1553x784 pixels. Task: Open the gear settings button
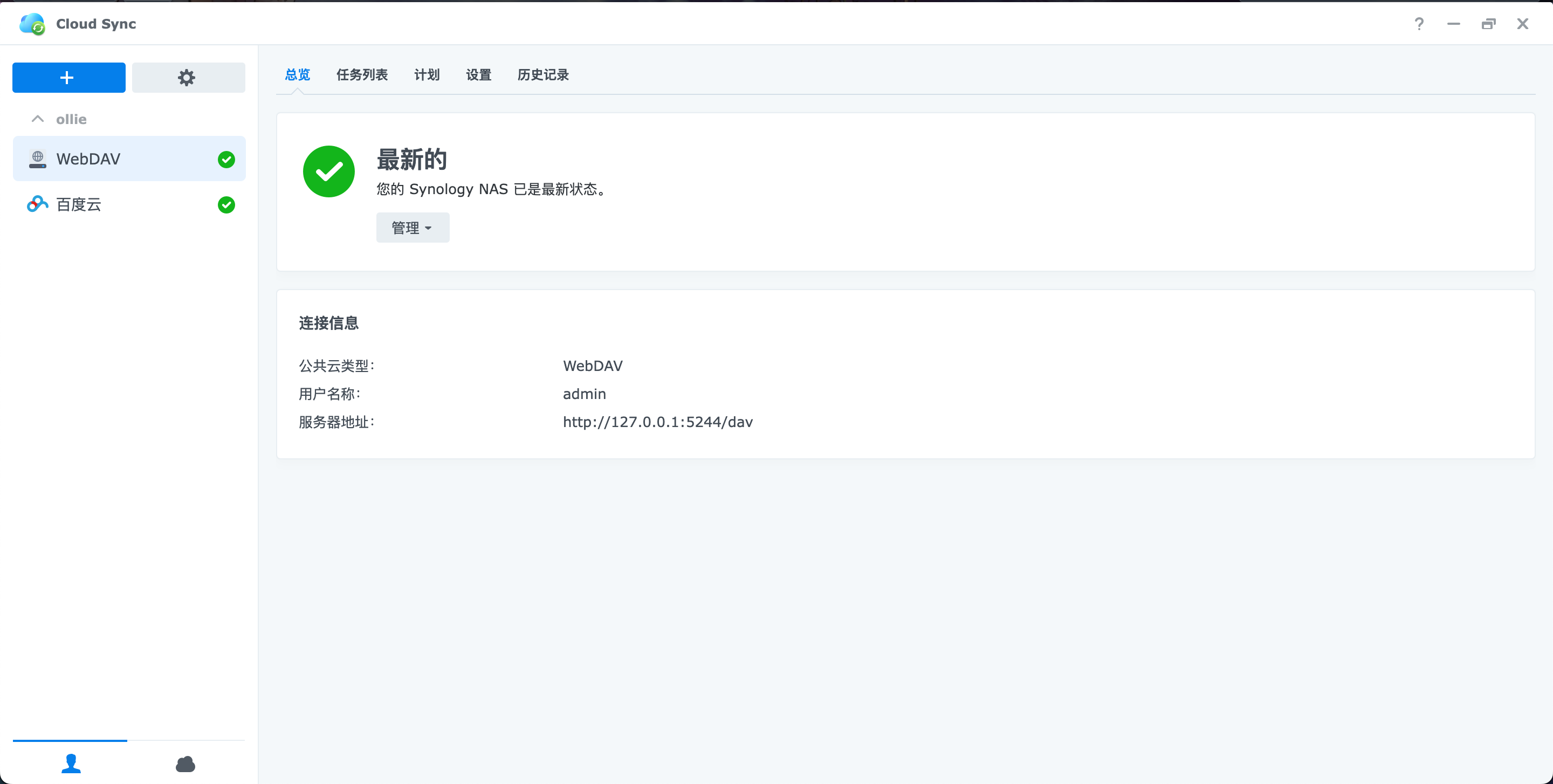point(188,77)
